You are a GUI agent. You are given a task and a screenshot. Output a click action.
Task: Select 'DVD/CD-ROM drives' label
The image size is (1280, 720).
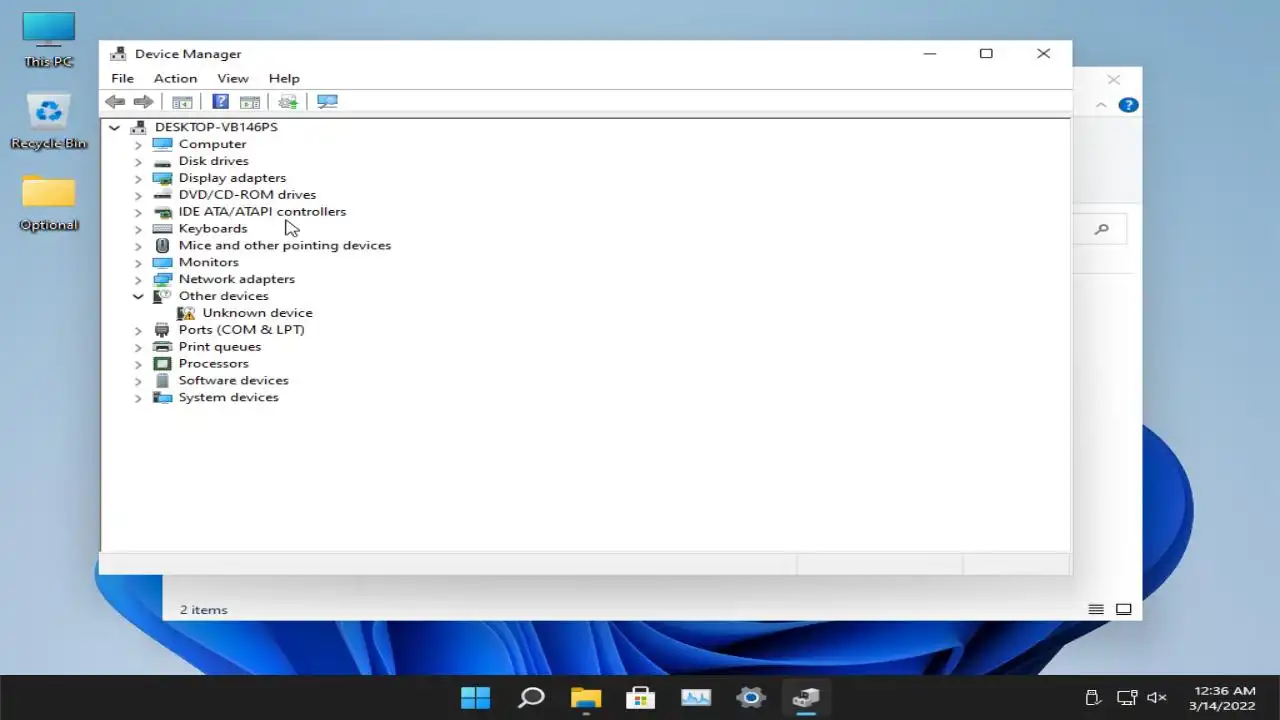pos(247,195)
